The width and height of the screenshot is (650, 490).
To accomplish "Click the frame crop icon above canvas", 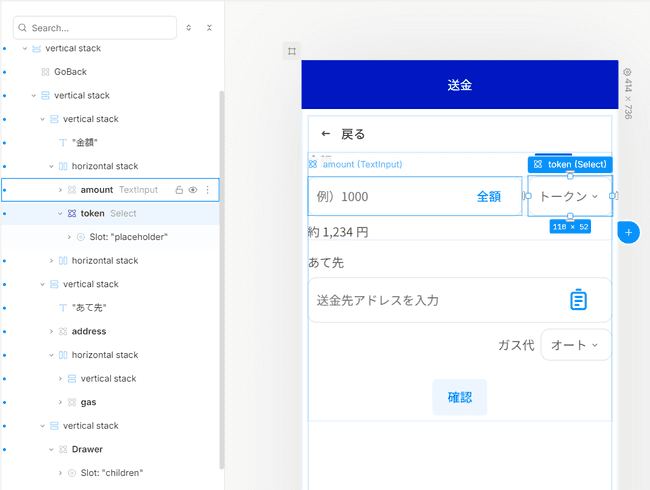I will pyautogui.click(x=292, y=51).
